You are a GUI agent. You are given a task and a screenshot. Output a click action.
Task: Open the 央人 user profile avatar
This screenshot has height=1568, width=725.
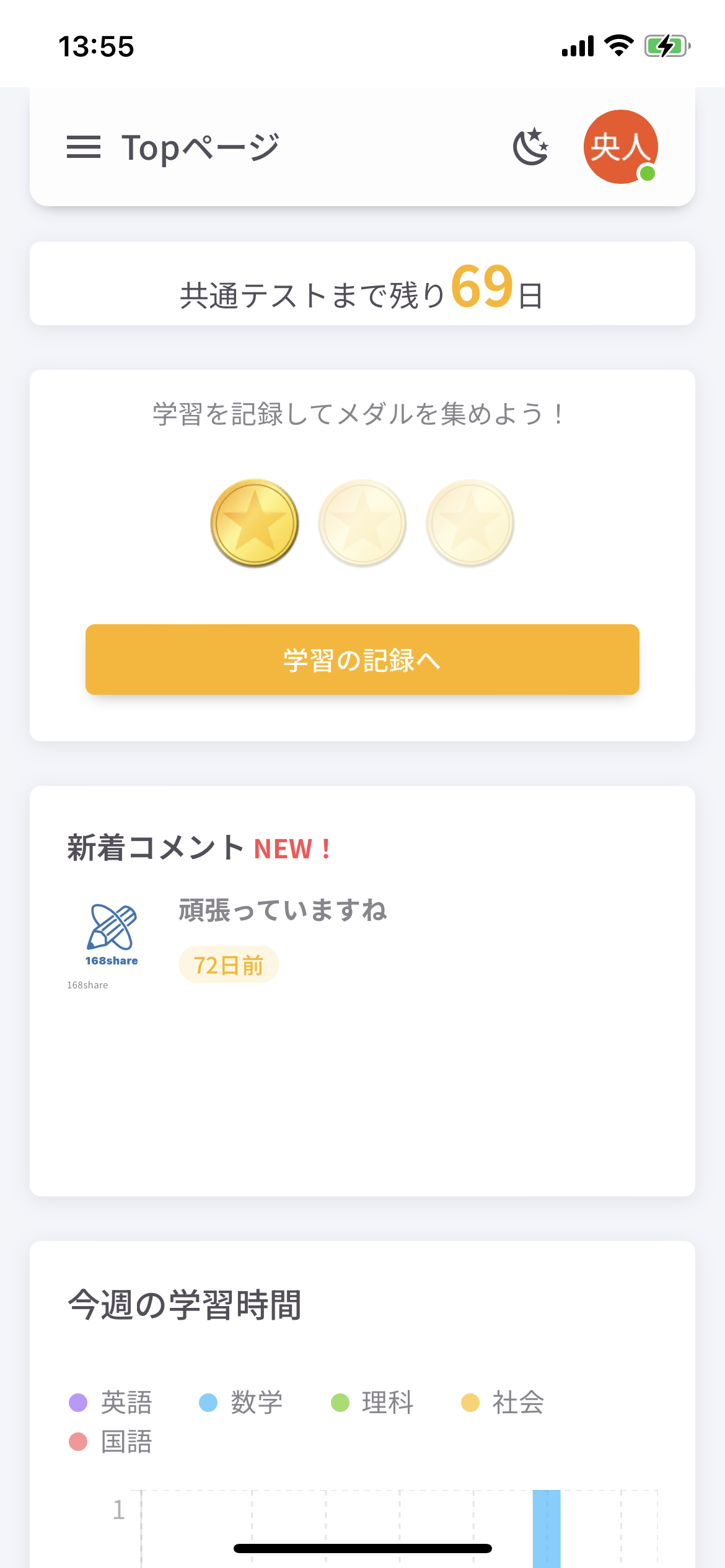(621, 147)
